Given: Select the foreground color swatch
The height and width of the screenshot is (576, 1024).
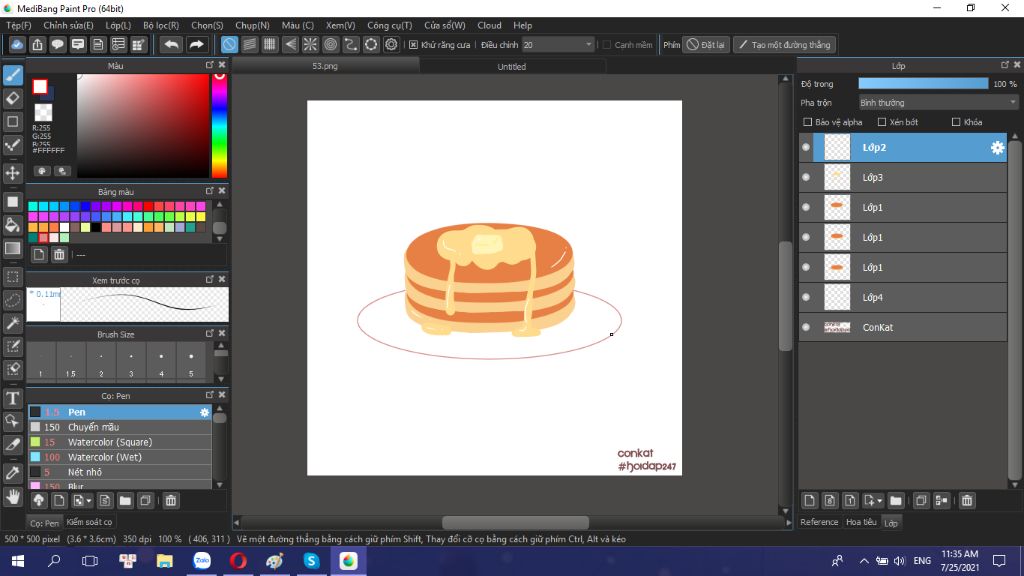Looking at the screenshot, I should coord(40,86).
